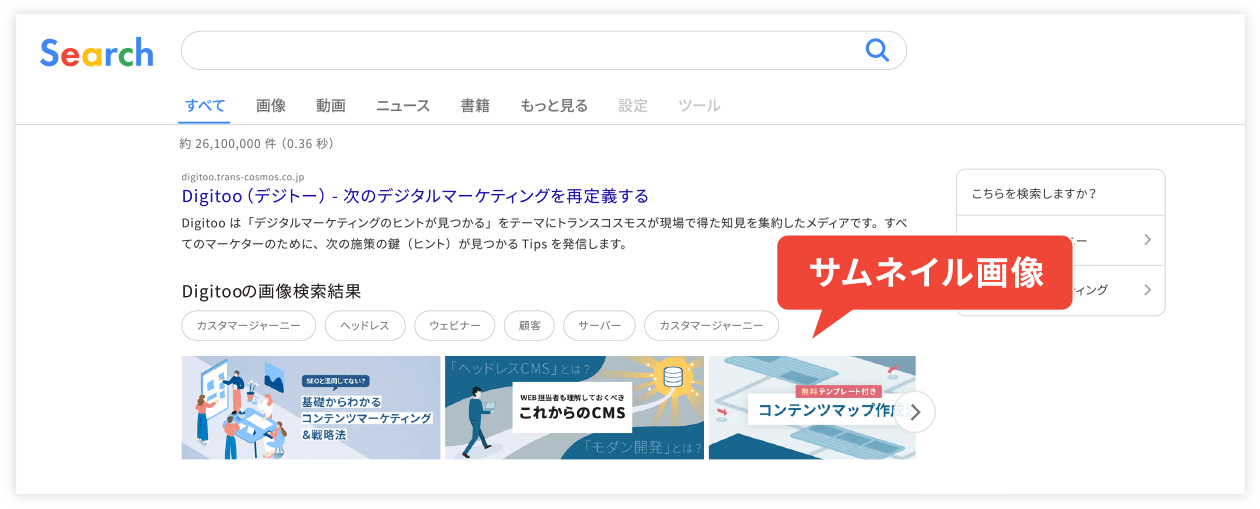1260x509 pixels.
Task: Select the 顧客 filter chip
Action: coord(530,326)
